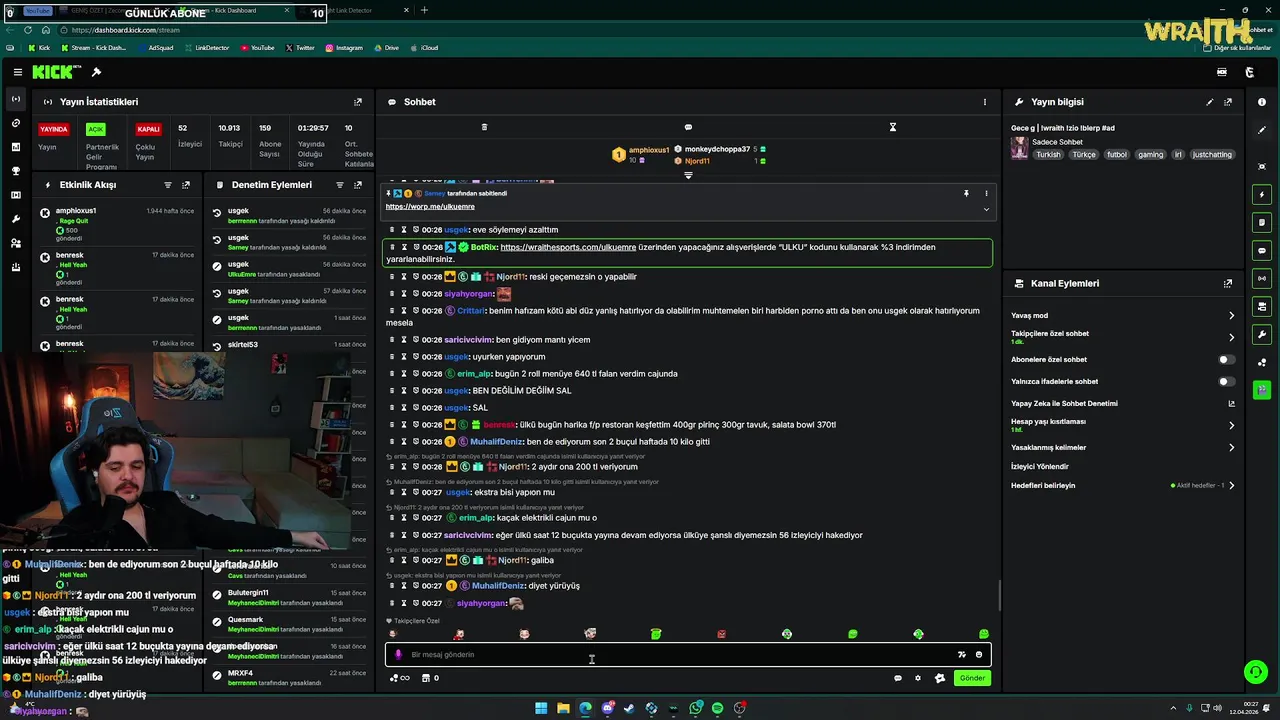Filter the Denetim Eylemleri panel
This screenshot has height=720, width=1280.
pos(339,185)
